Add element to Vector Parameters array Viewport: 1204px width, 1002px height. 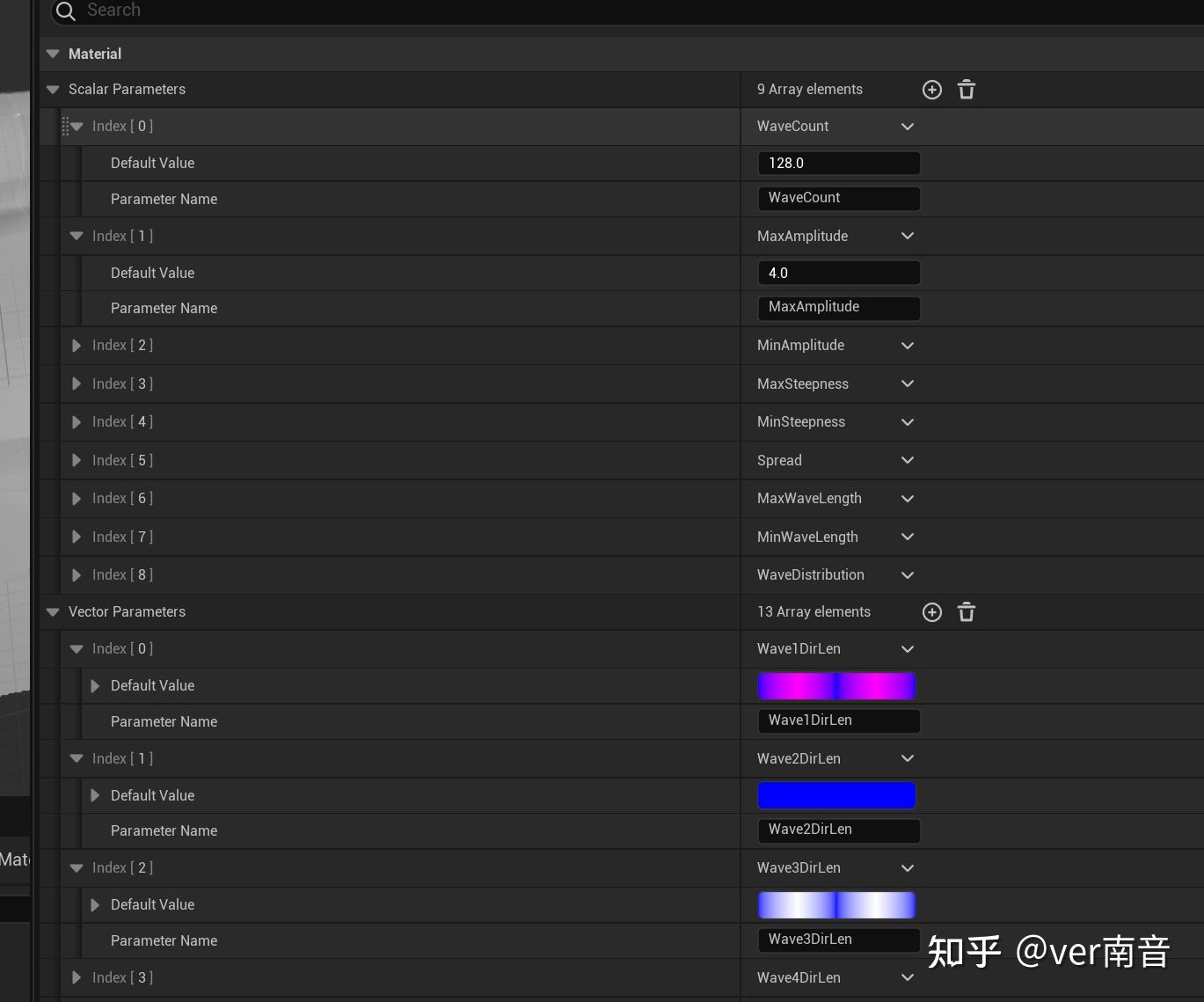pos(932,612)
